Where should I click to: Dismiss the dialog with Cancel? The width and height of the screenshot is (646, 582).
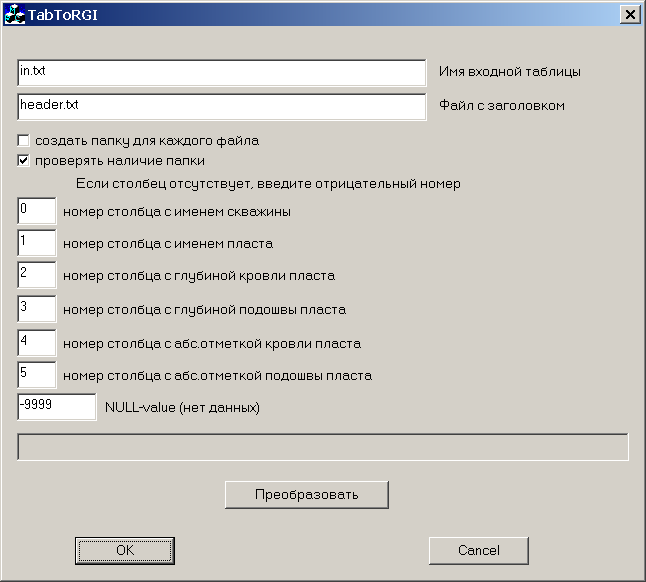point(478,550)
